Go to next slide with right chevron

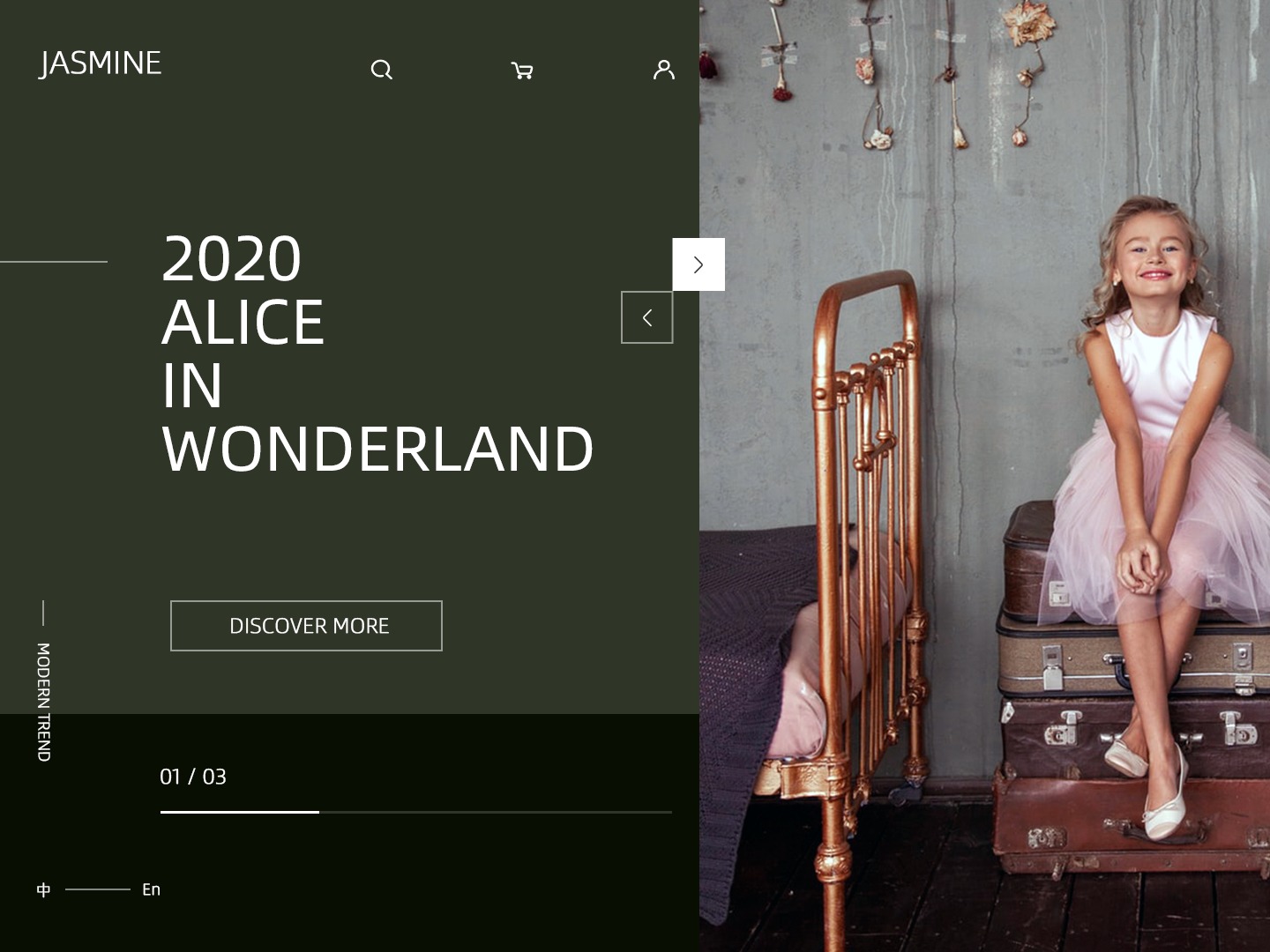[x=698, y=264]
